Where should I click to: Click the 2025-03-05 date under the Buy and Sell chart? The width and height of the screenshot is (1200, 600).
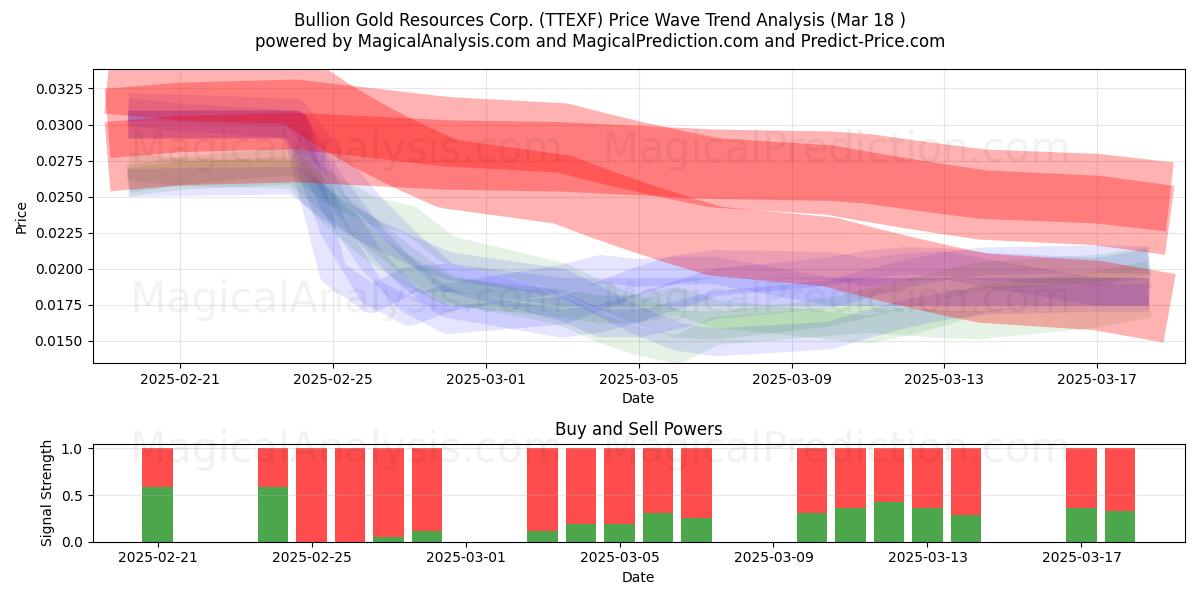coord(620,558)
